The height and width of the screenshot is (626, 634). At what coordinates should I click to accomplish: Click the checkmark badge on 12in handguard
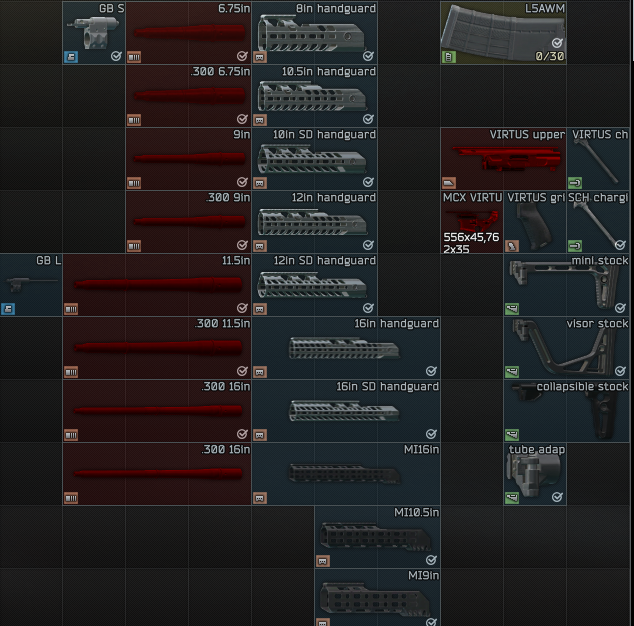[x=368, y=245]
